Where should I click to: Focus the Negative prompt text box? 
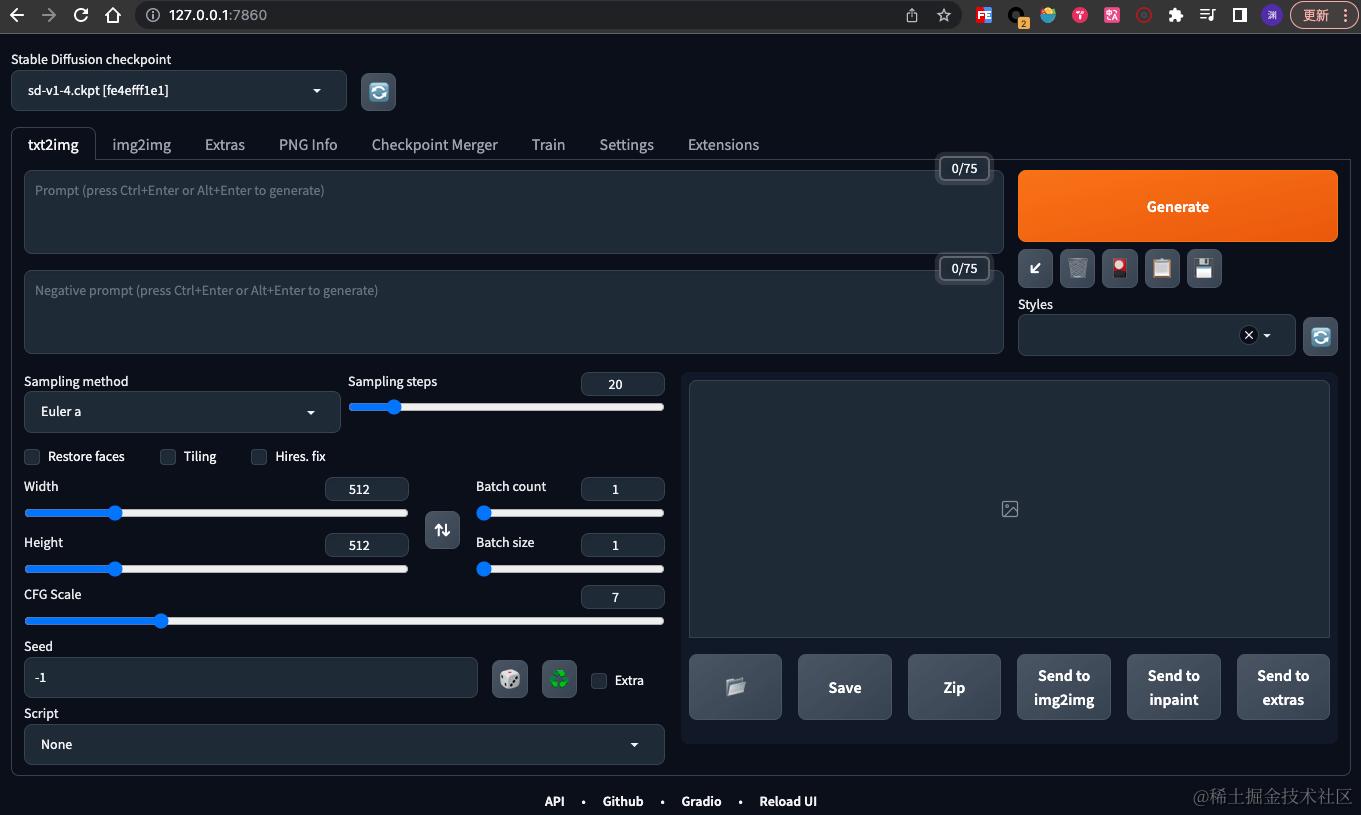(514, 312)
